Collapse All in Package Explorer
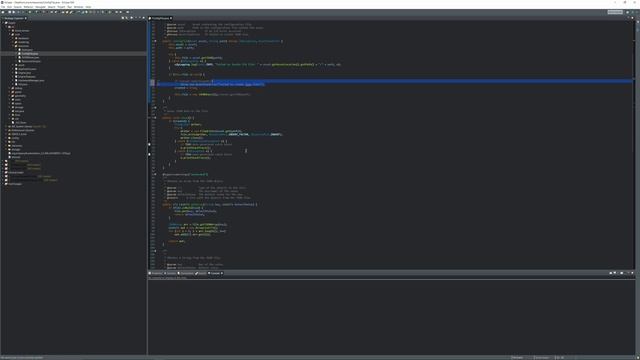The height and width of the screenshot is (360, 640). (123, 18)
